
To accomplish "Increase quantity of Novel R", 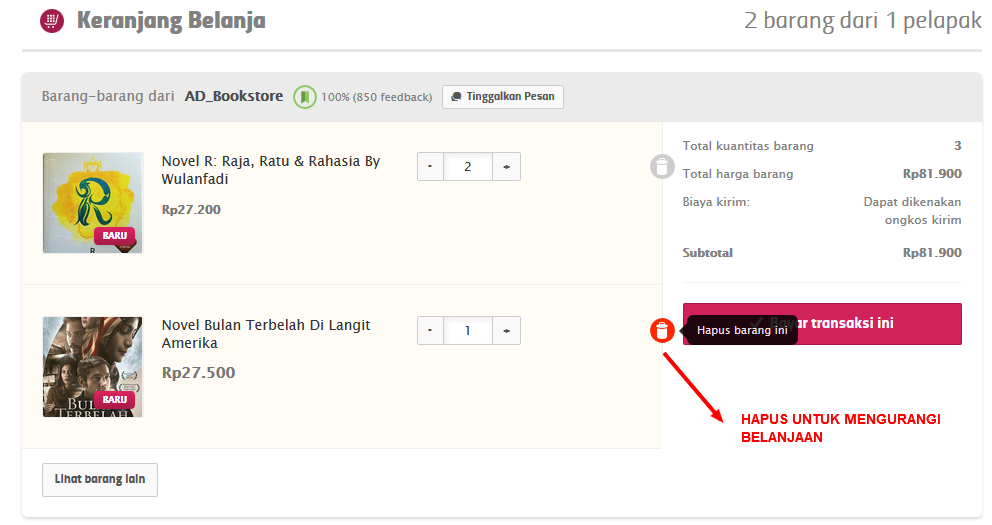I will (507, 167).
